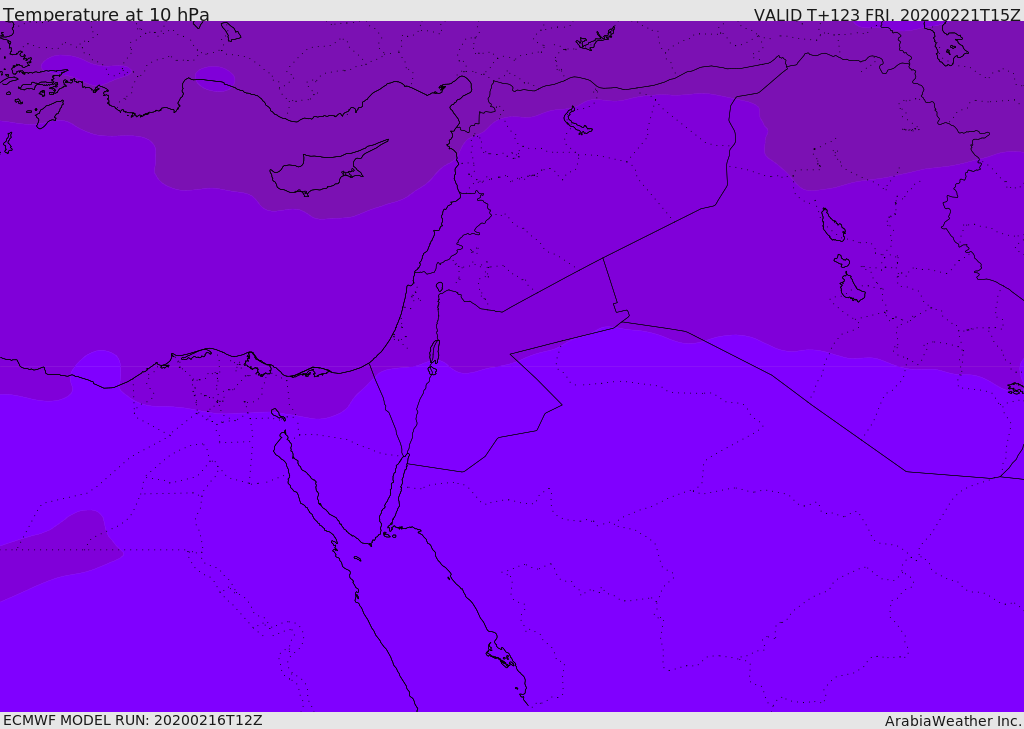Click Lake Assad in northern Syria
Image resolution: width=1024 pixels, height=729 pixels.
tap(577, 121)
